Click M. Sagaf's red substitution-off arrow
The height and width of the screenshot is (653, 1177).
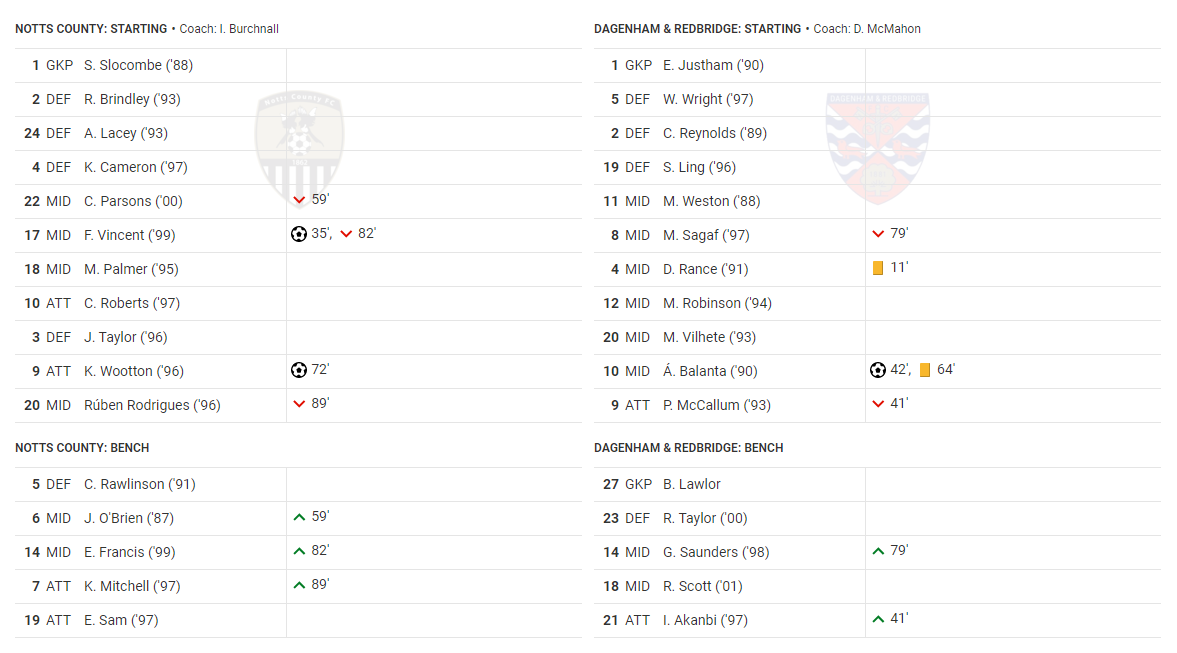pyautogui.click(x=877, y=234)
